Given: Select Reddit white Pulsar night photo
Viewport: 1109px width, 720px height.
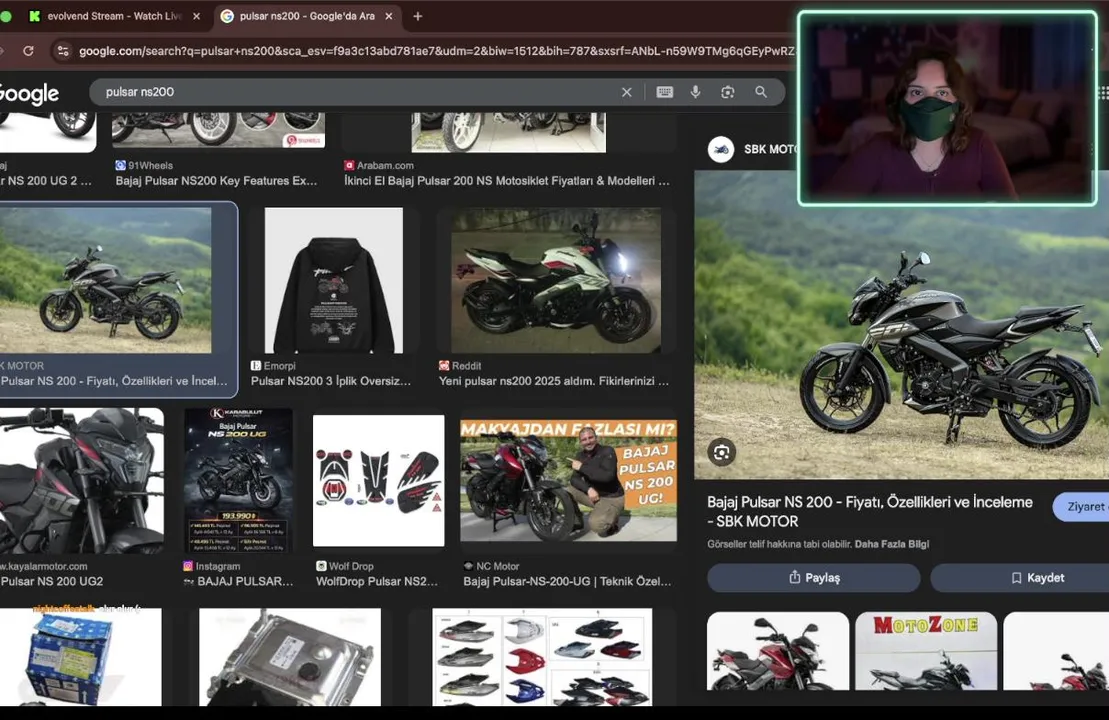Looking at the screenshot, I should (x=556, y=280).
